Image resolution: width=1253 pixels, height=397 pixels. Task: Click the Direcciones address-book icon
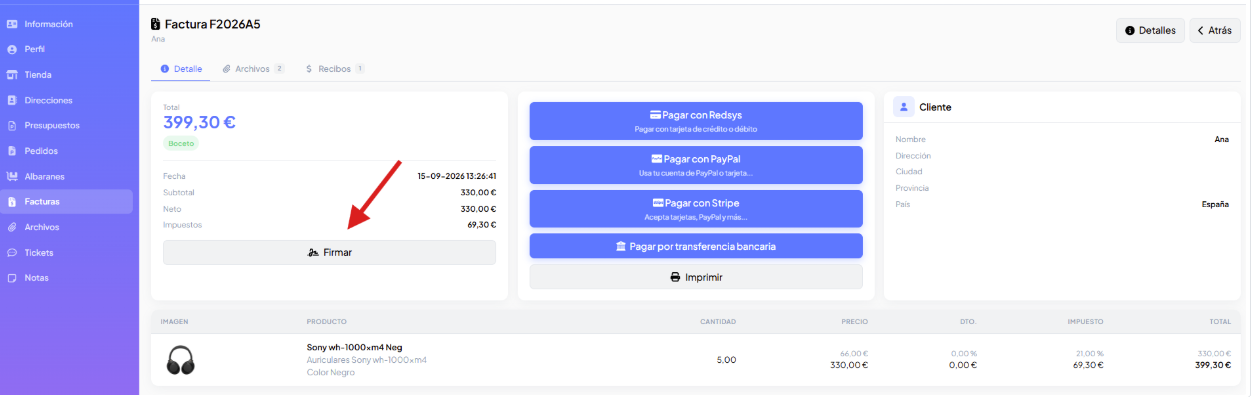(12, 100)
